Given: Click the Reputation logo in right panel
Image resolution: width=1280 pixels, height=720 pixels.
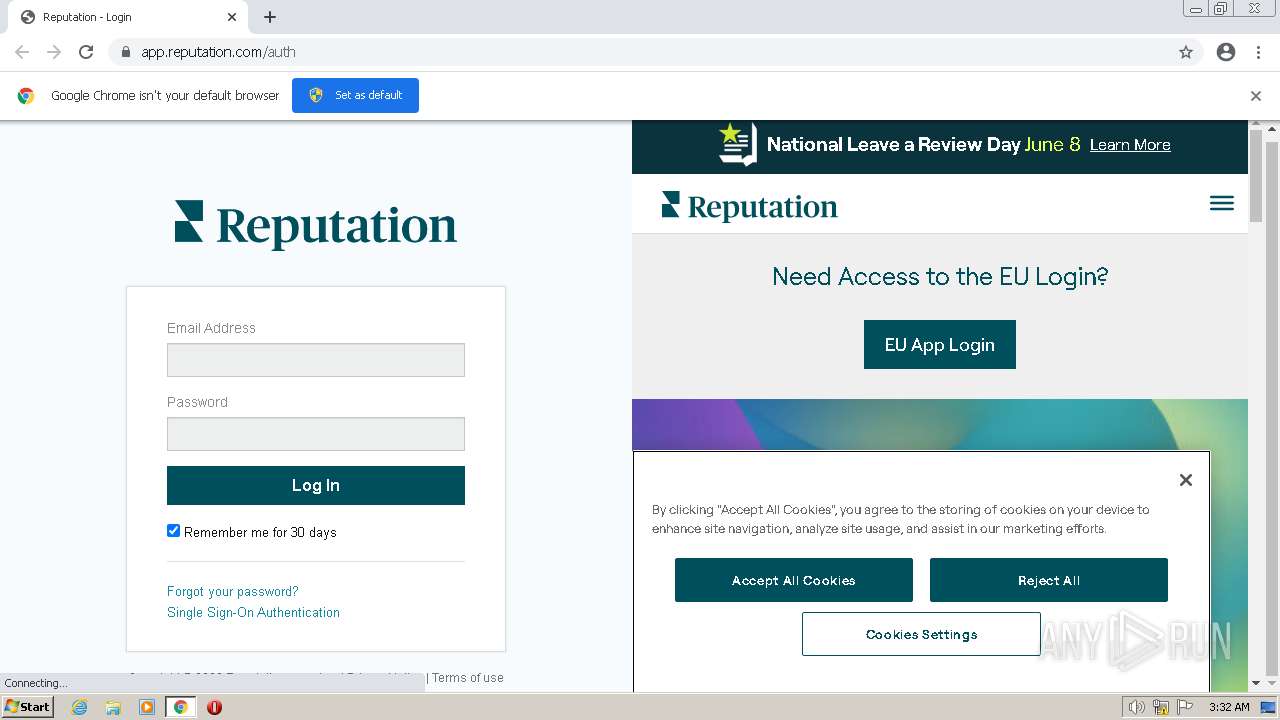Looking at the screenshot, I should tap(749, 206).
